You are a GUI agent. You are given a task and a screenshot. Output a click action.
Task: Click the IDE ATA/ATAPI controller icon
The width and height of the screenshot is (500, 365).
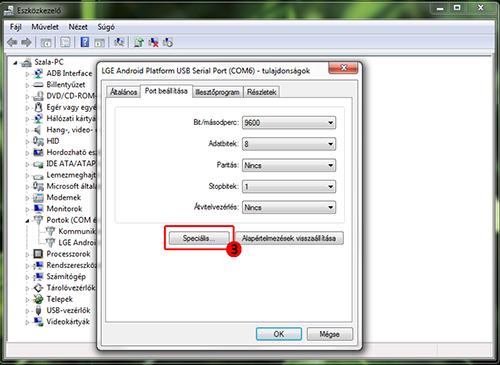(39, 164)
